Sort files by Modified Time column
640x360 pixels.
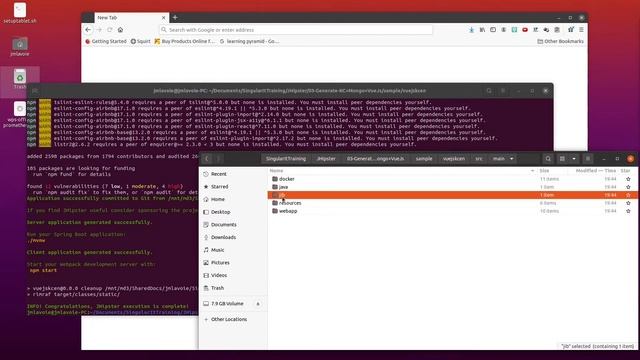pos(596,171)
